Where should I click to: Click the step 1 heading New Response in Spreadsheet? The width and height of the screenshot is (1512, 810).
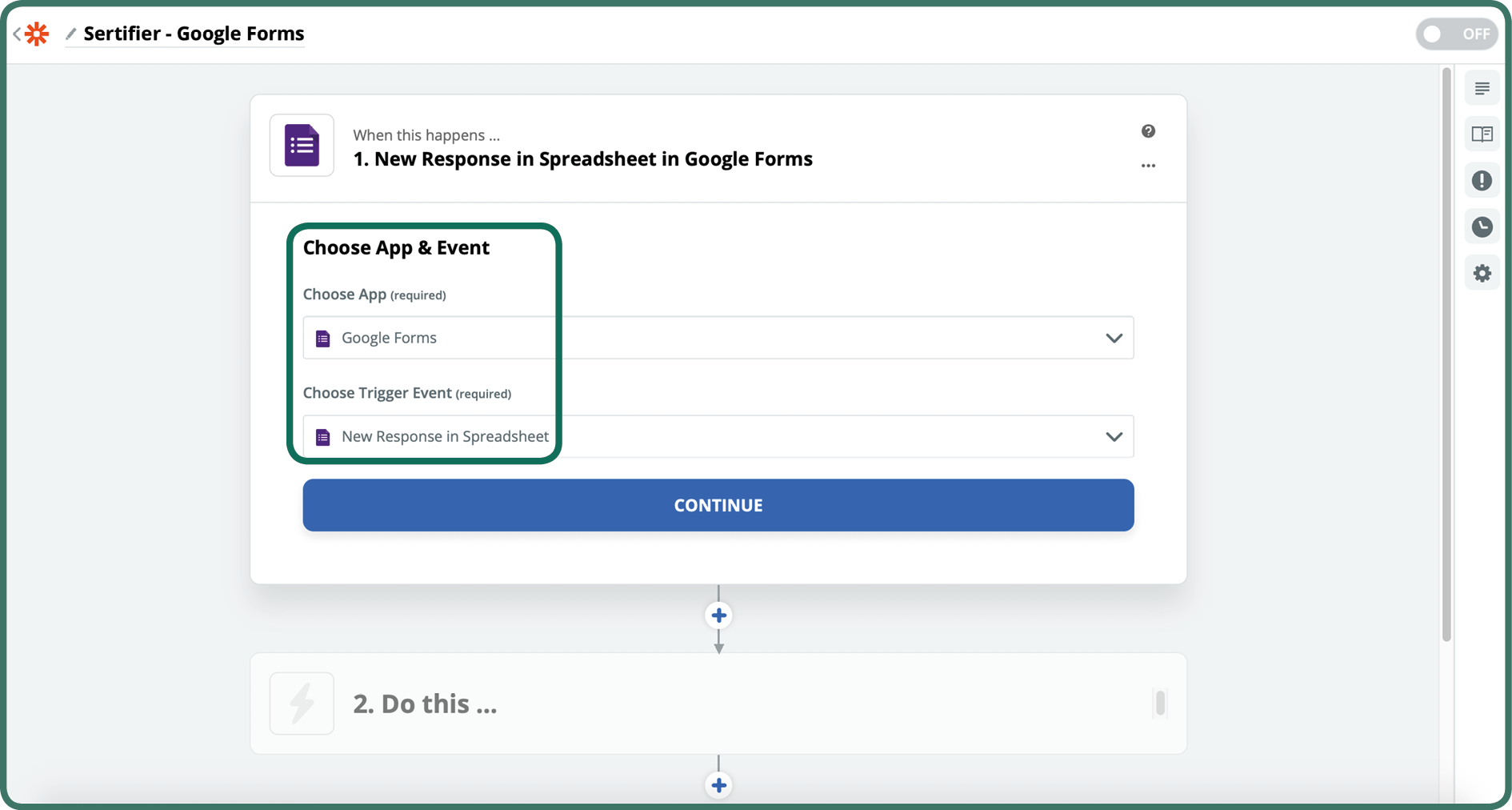click(582, 159)
